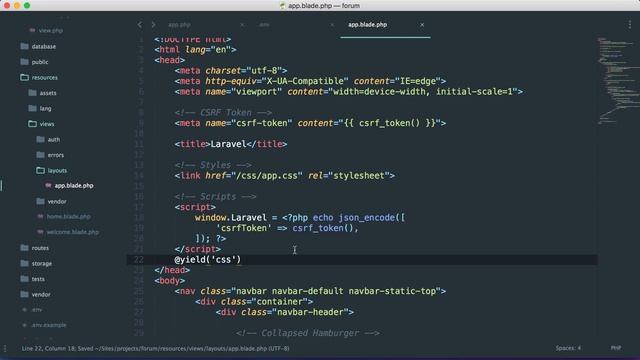Open the .env.example file
Screen dimensions: 640x360
click(x=49, y=325)
